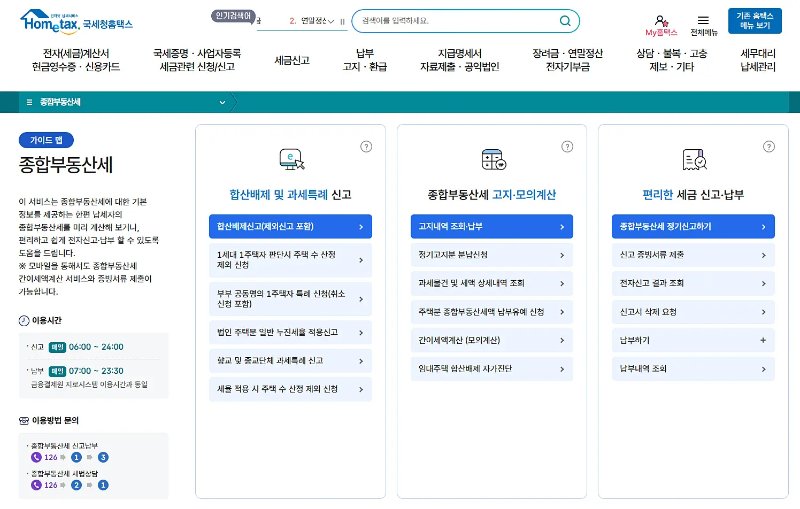The image size is (800, 509).
Task: Open 상담·불복·고충 제보·기타 menu
Action: pyautogui.click(x=671, y=60)
